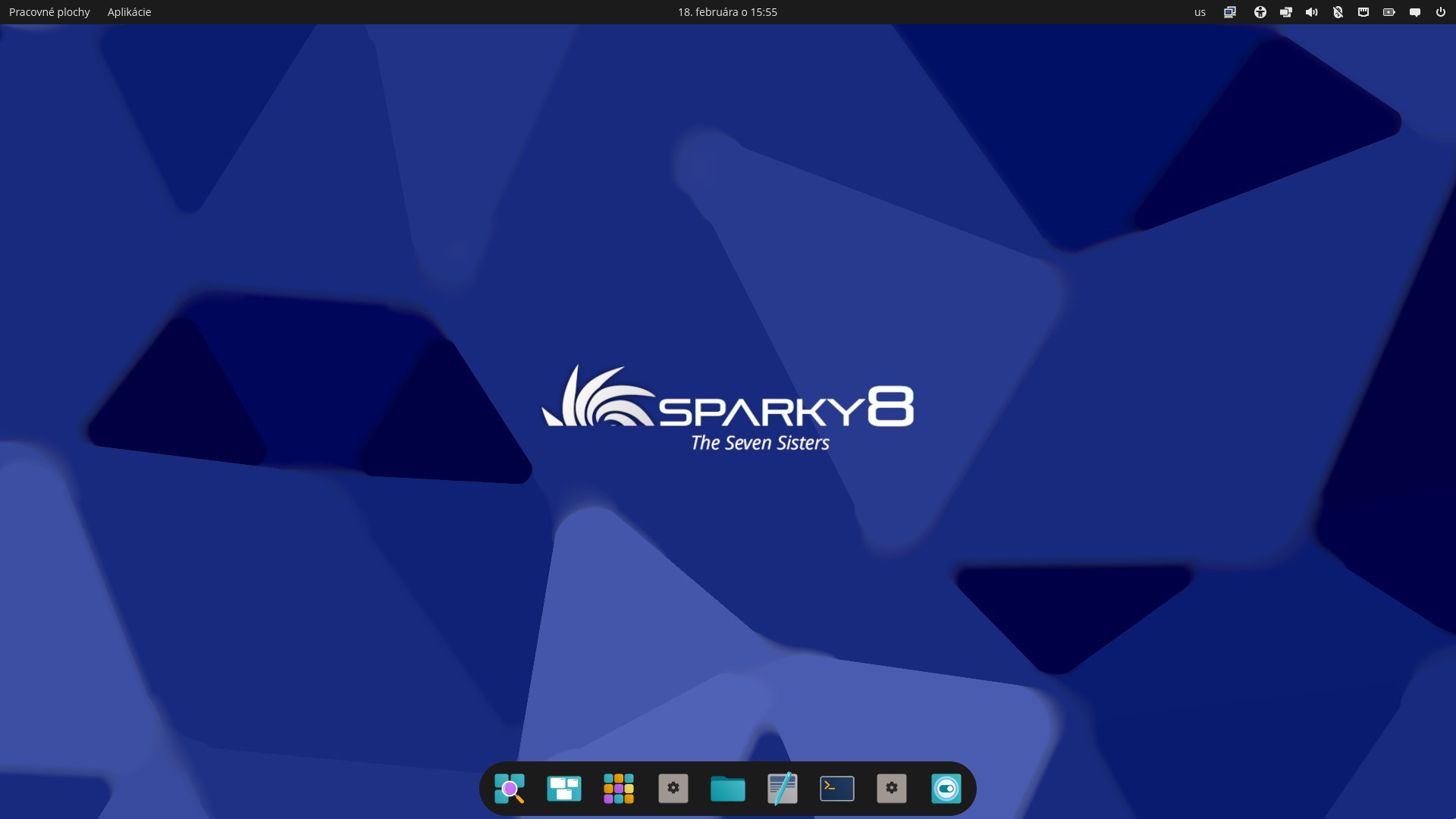Open the accessibility menu in panel

[1260, 12]
